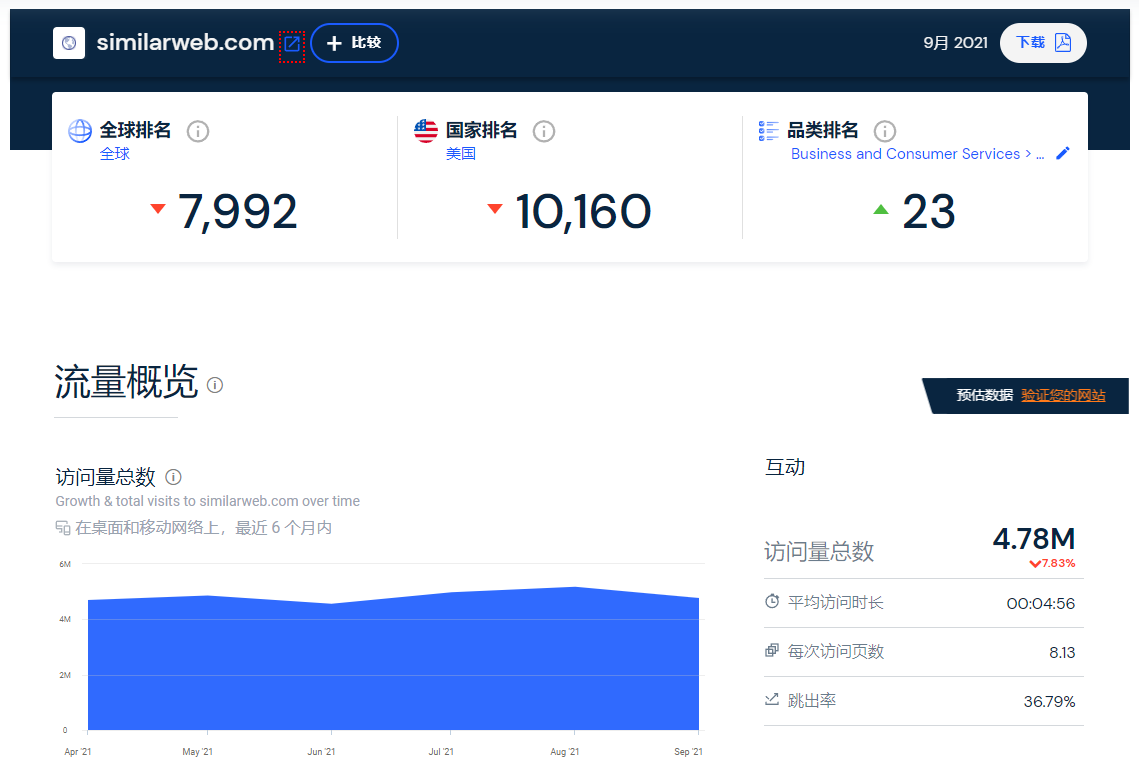Click the pencil edit icon beside the category path

[1062, 153]
